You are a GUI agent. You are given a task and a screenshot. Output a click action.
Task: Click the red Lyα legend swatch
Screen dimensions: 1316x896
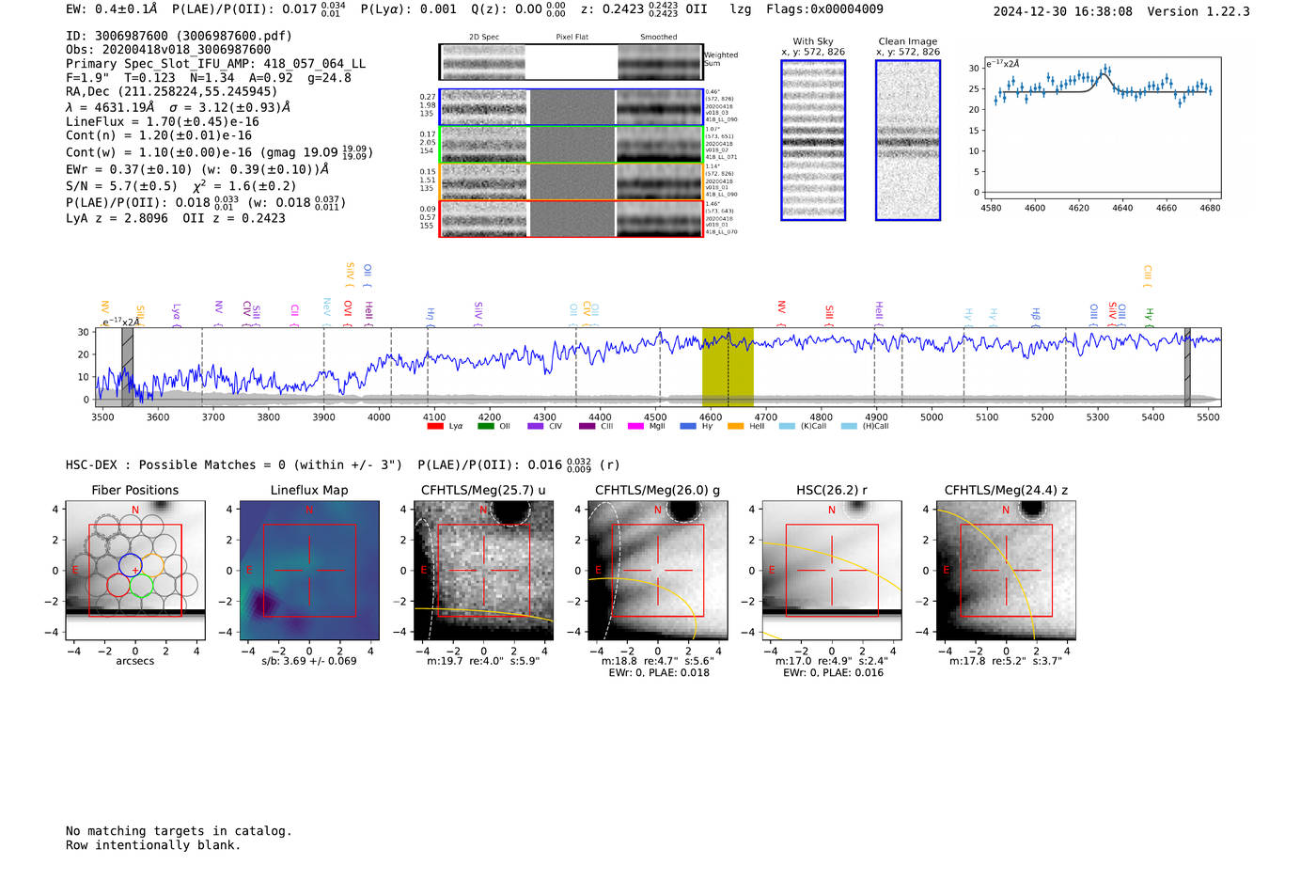pos(435,426)
